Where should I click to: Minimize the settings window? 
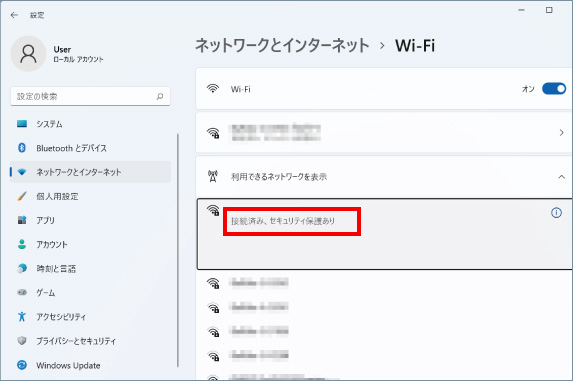click(521, 10)
